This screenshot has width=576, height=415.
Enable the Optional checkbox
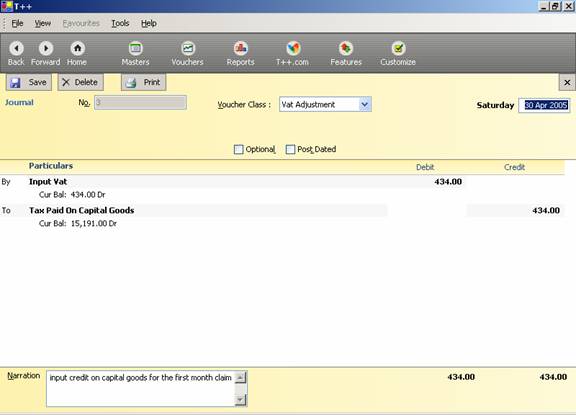(238, 149)
